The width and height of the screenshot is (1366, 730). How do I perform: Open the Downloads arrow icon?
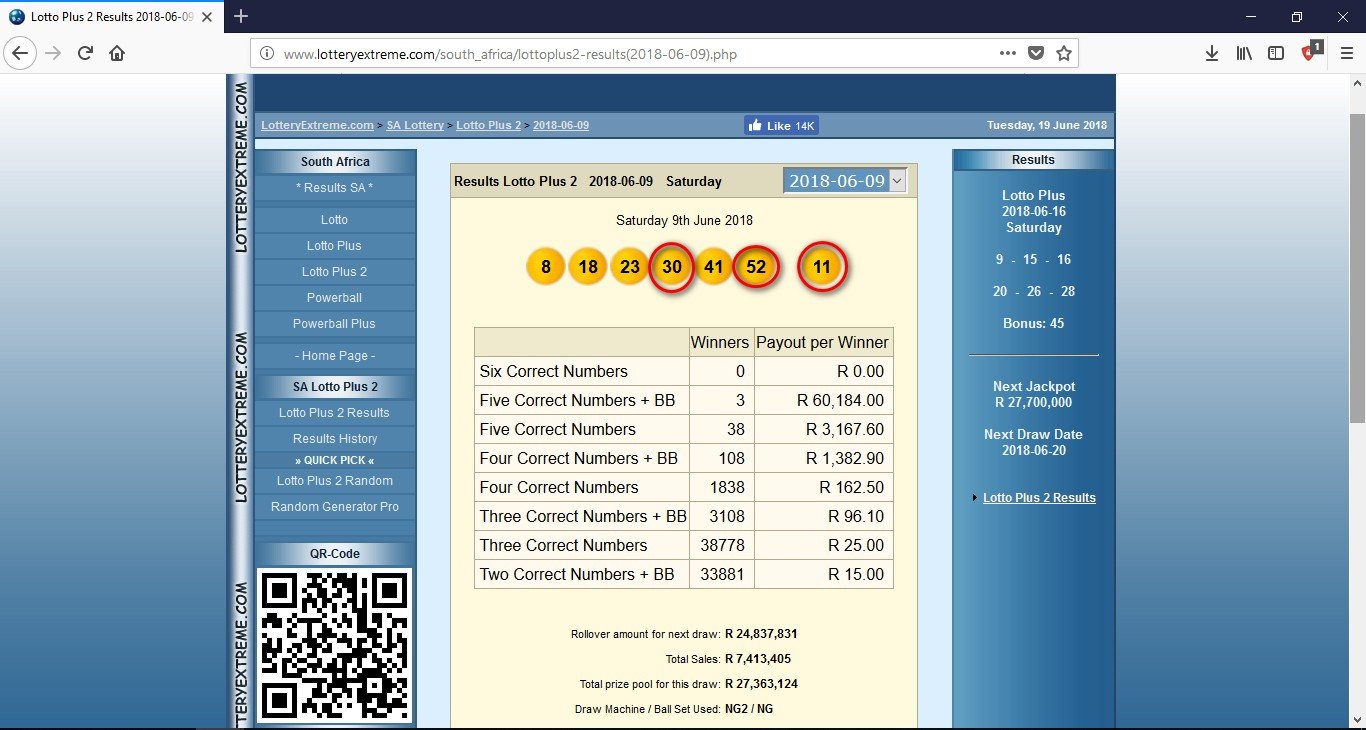(1211, 53)
